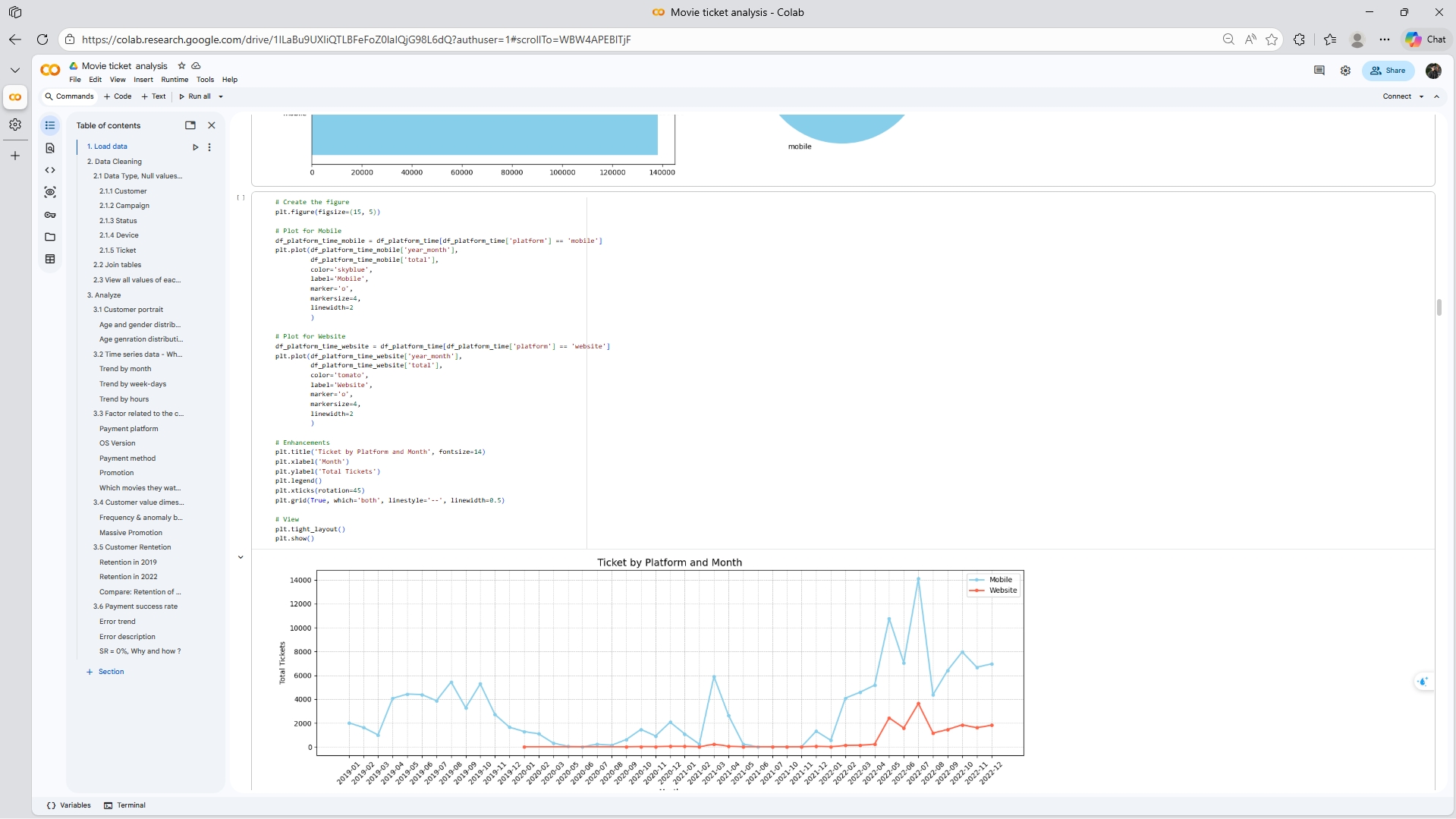Open the Code snippets sidebar icon
This screenshot has height=819, width=1456.
[50, 171]
